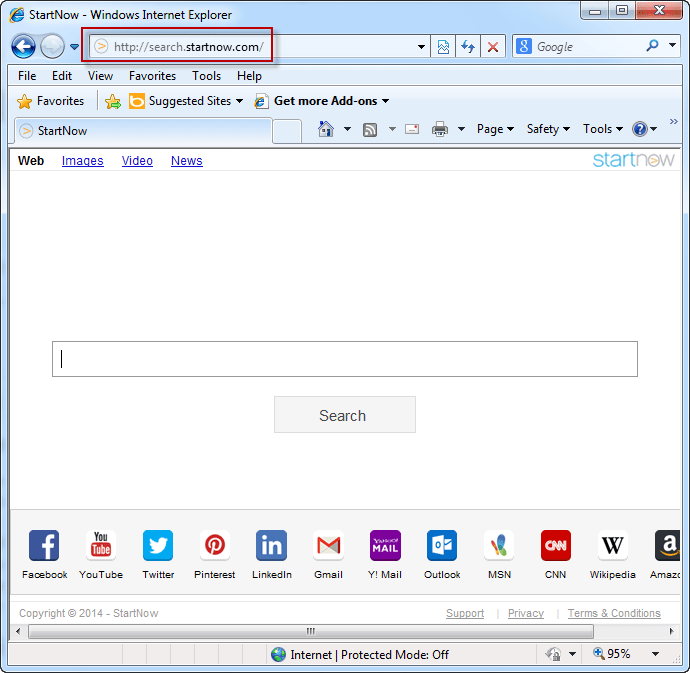Click the horizontal scrollbar thumb

coord(311,632)
